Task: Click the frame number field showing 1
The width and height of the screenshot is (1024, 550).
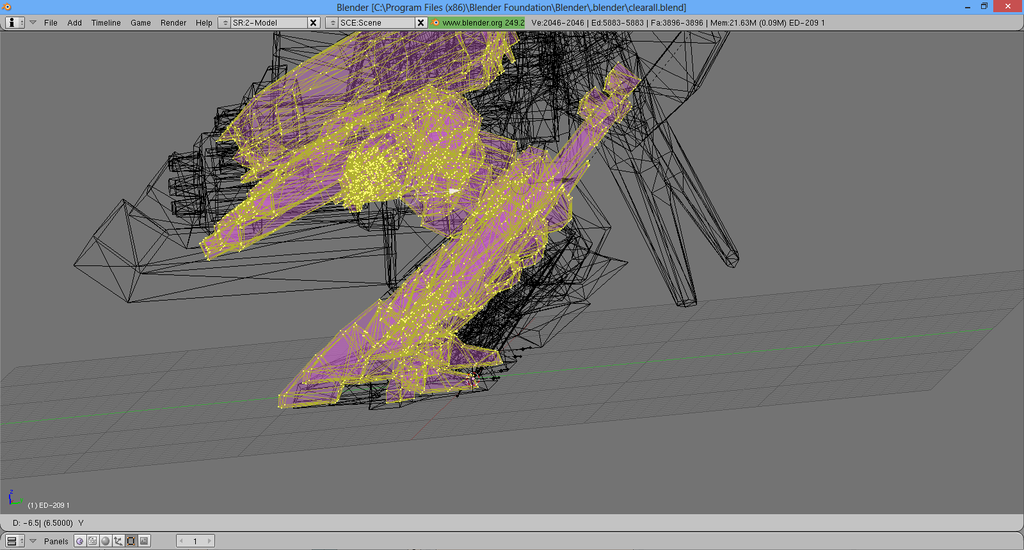Action: (195, 541)
